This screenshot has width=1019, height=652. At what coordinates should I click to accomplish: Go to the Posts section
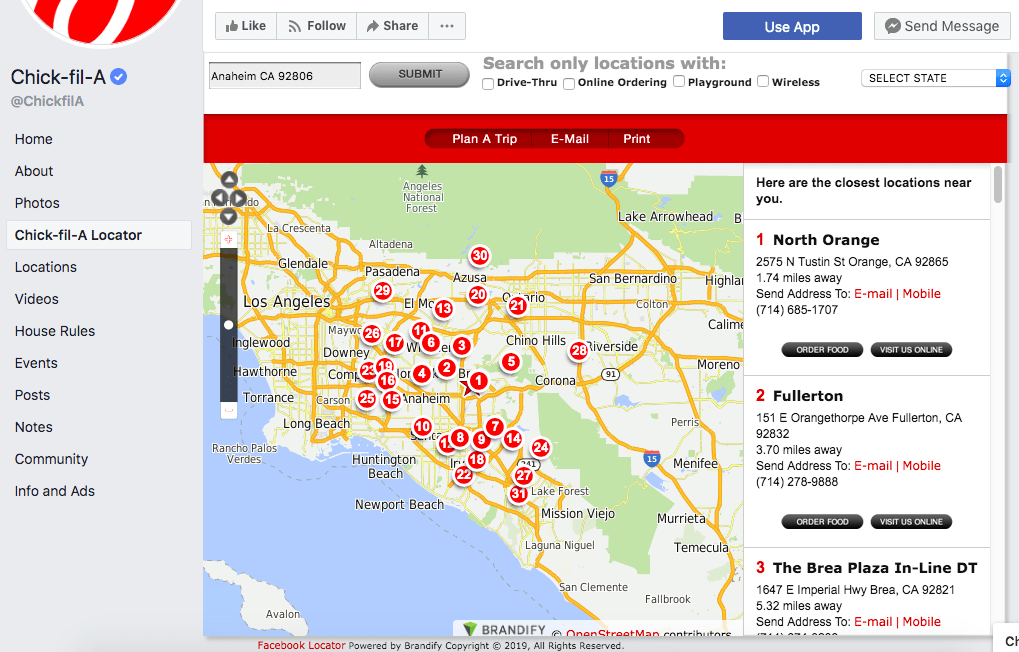[x=32, y=395]
